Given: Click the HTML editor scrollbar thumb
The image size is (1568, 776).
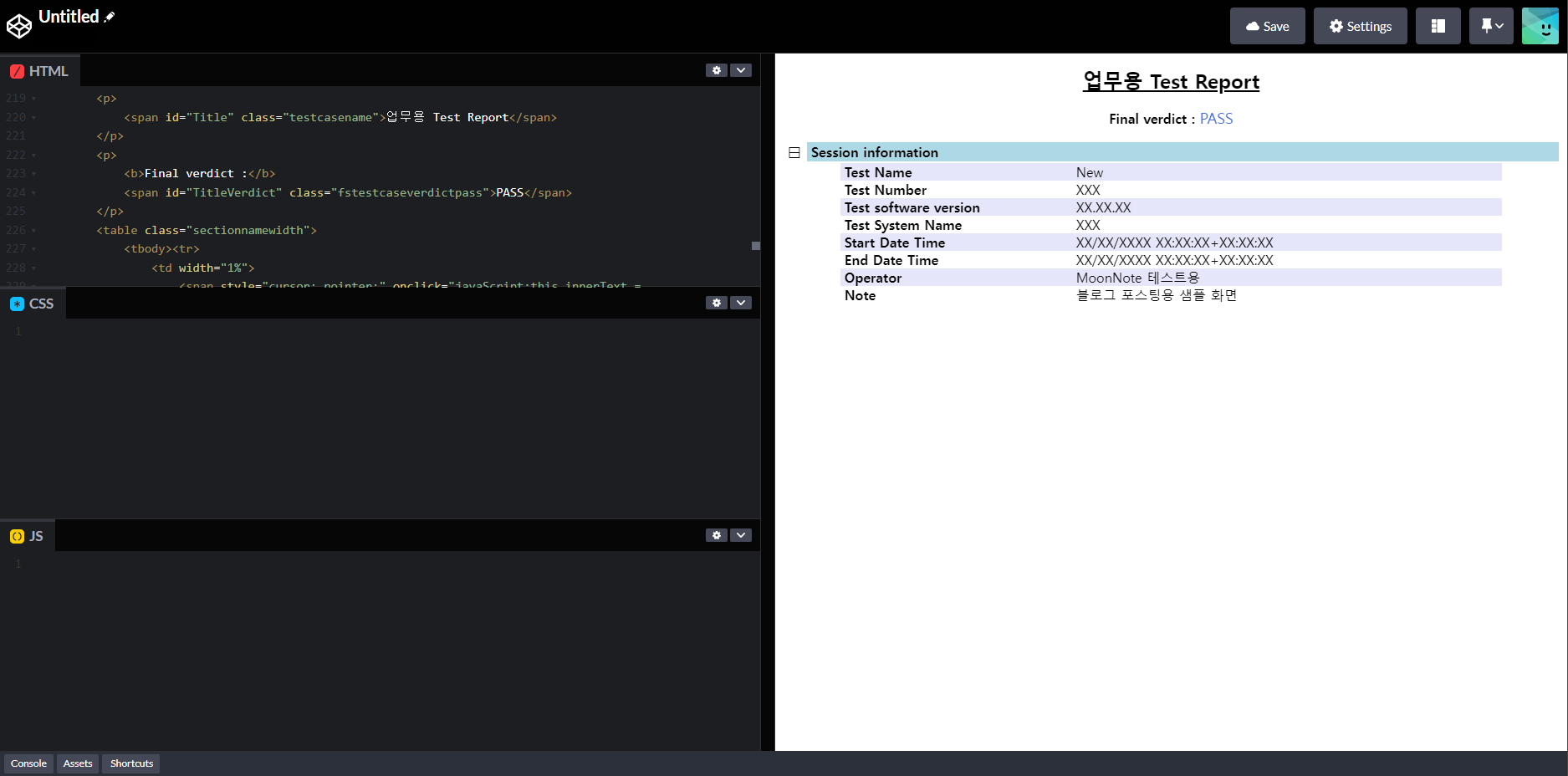Looking at the screenshot, I should [x=756, y=246].
